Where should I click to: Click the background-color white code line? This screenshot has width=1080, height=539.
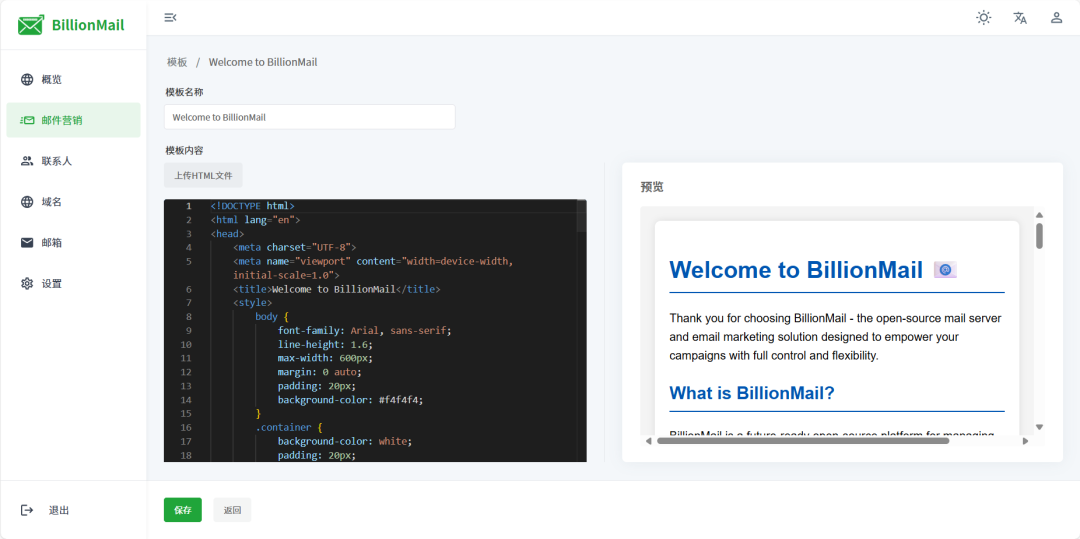click(345, 441)
